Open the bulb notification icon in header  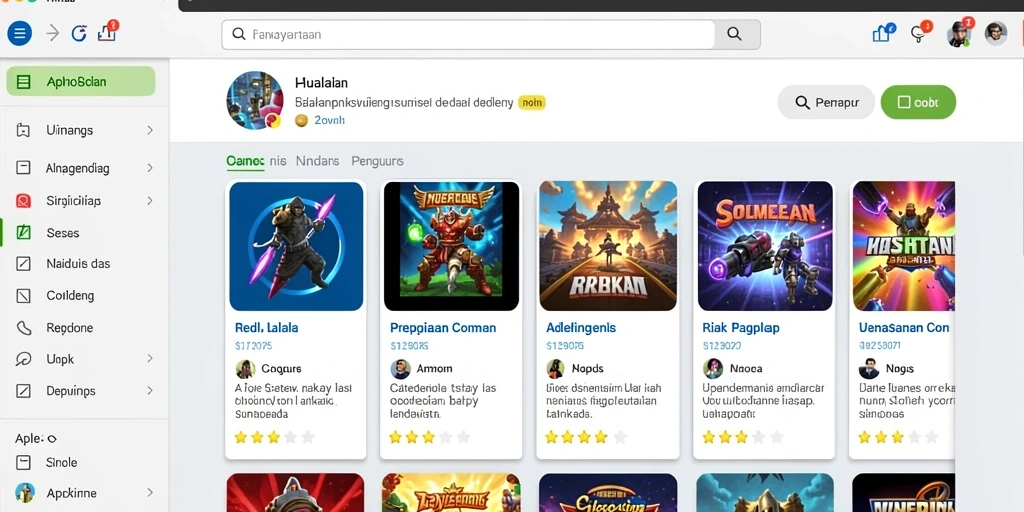920,33
